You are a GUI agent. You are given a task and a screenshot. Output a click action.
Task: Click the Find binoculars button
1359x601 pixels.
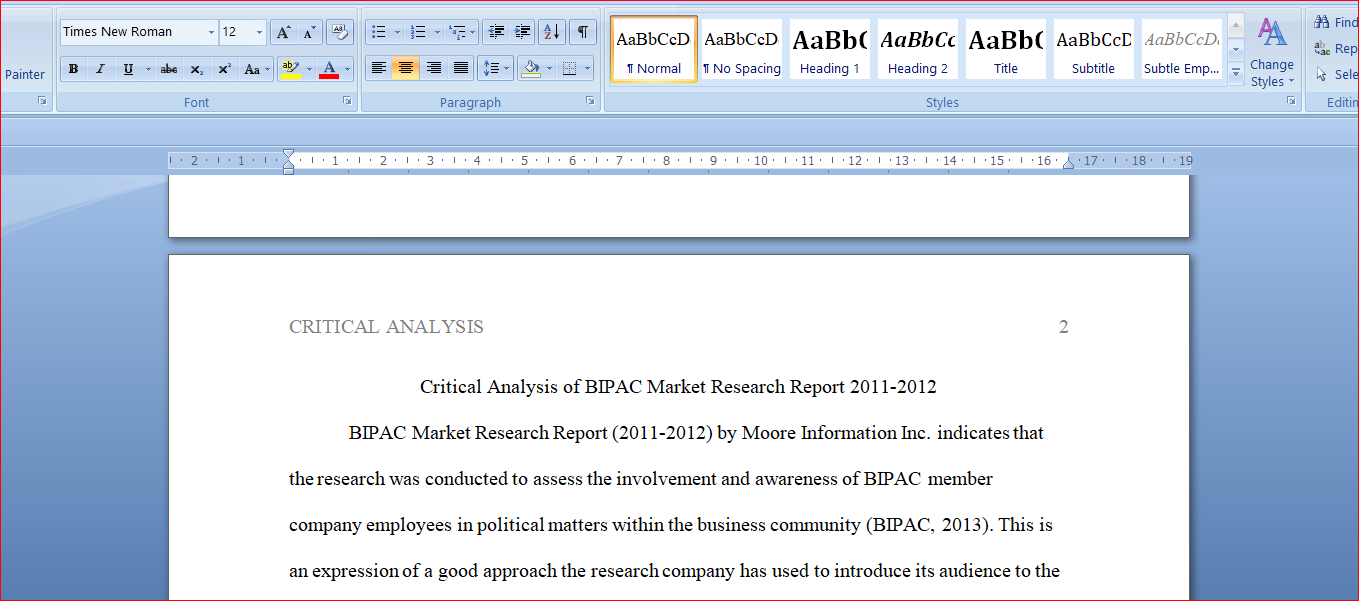click(1322, 22)
